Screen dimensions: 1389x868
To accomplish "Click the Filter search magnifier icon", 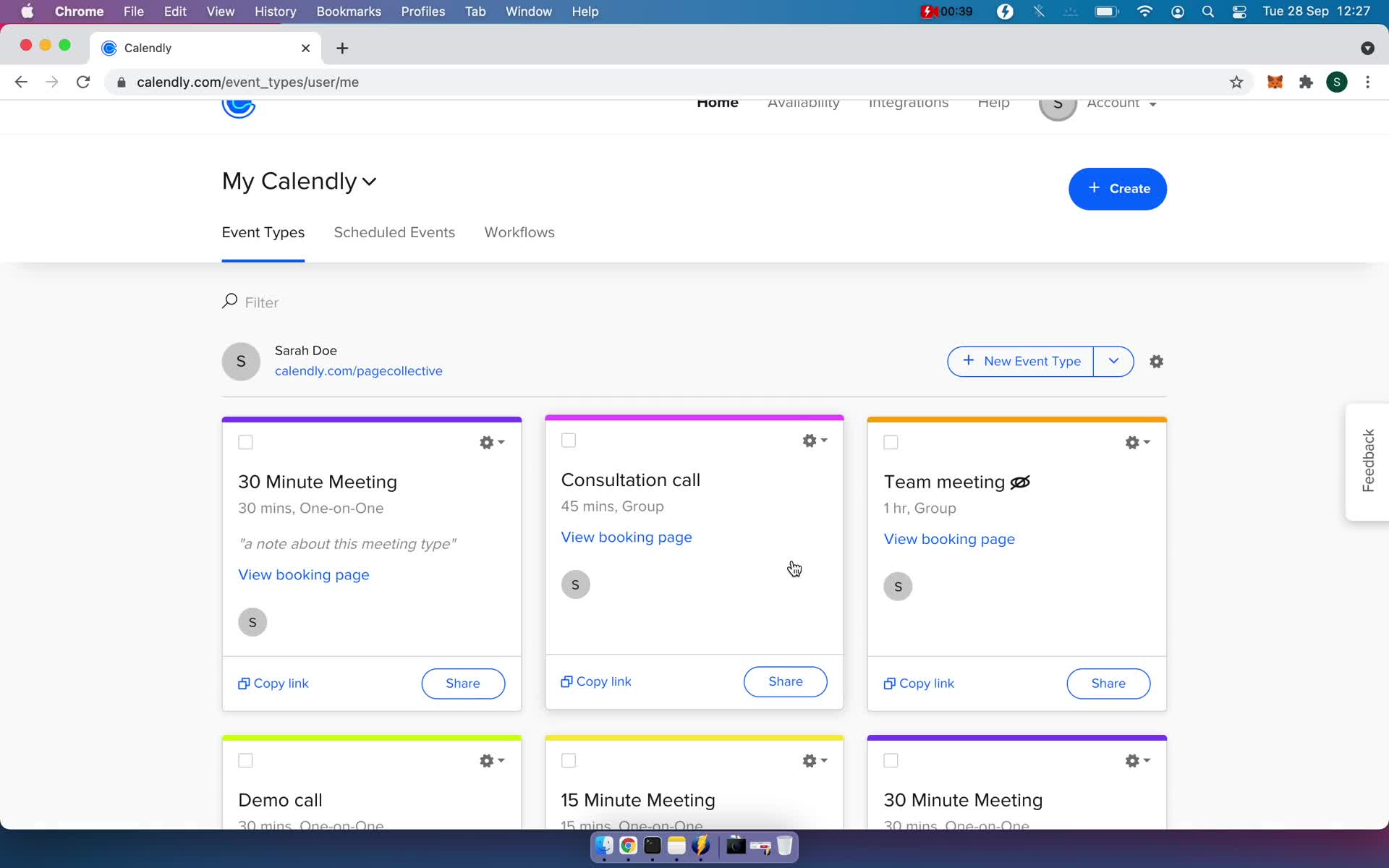I will pyautogui.click(x=229, y=301).
